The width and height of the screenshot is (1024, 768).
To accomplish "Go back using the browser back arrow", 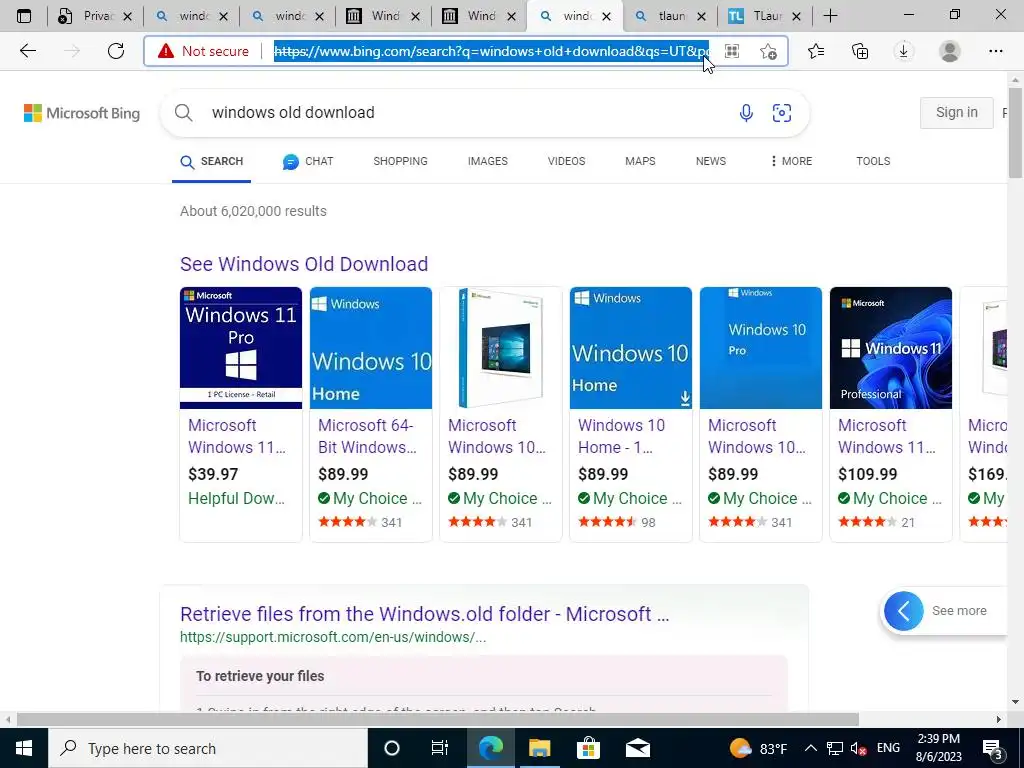I will [27, 51].
